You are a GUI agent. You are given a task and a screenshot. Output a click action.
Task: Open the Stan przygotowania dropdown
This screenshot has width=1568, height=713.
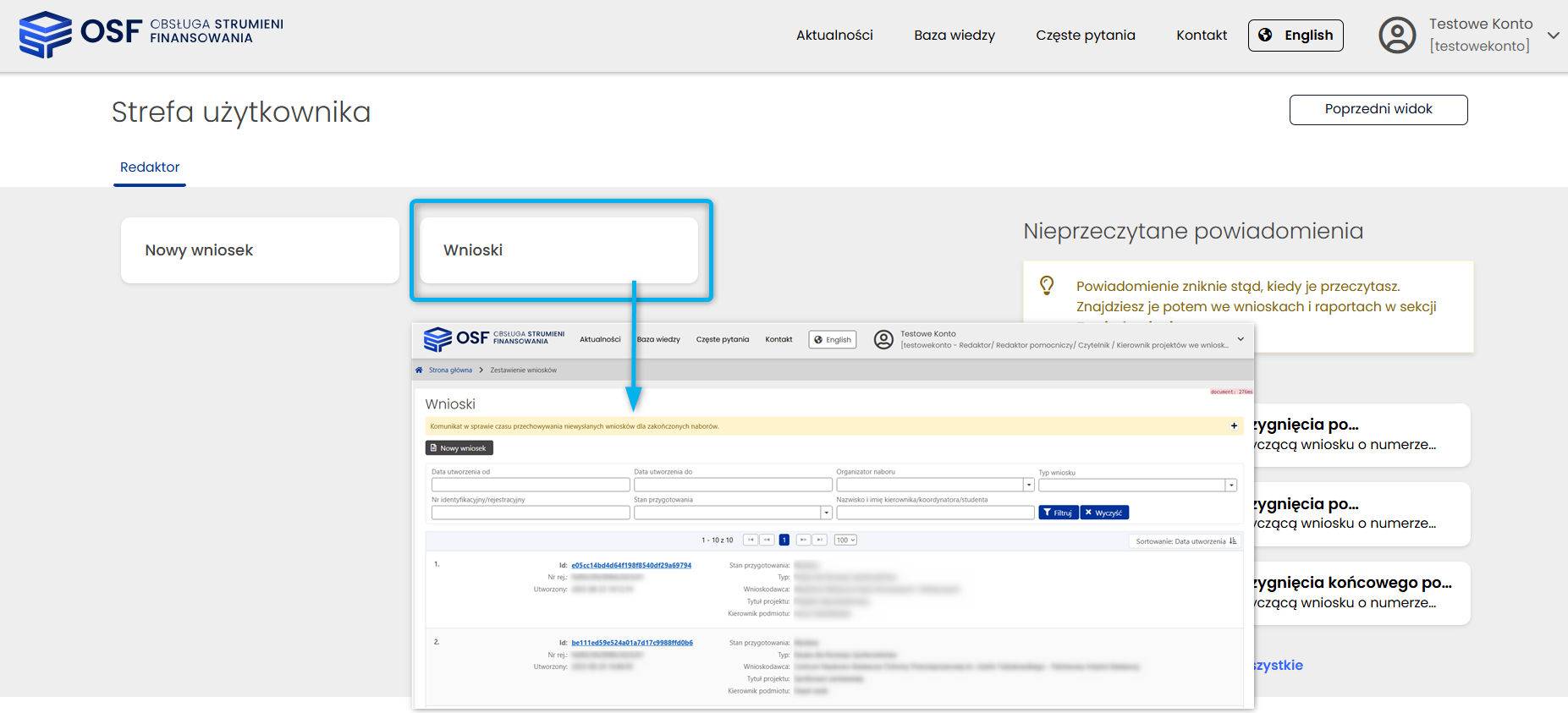pyautogui.click(x=826, y=513)
